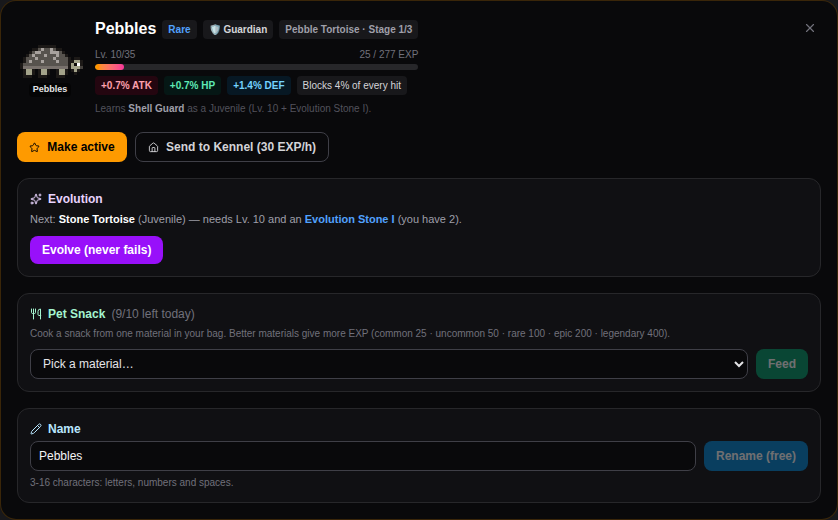Click the star icon on Make active
The width and height of the screenshot is (838, 520).
35,148
